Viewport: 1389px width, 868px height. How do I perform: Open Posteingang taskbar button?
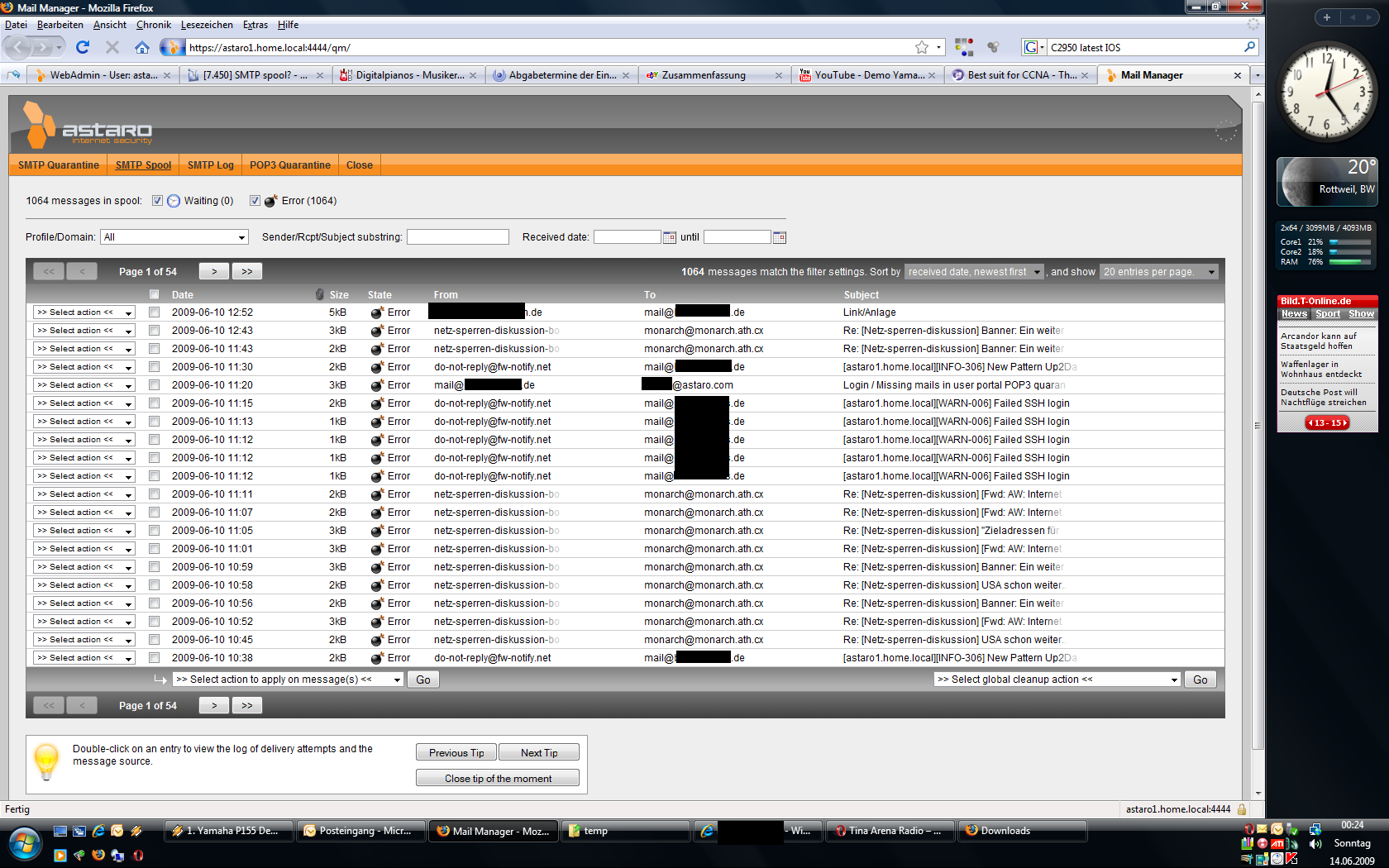pyautogui.click(x=362, y=831)
